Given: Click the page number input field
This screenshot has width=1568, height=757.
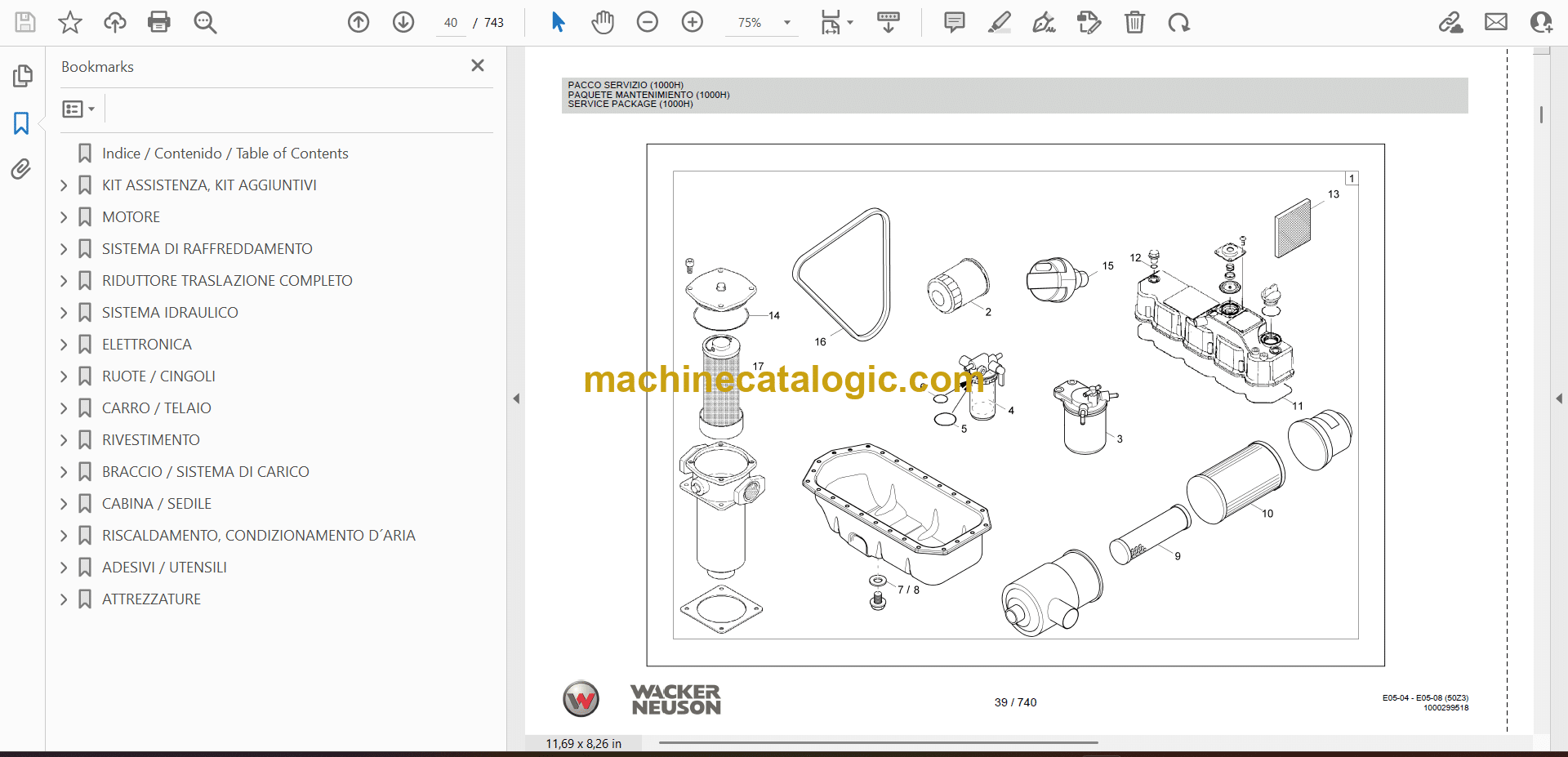Looking at the screenshot, I should tap(451, 23).
